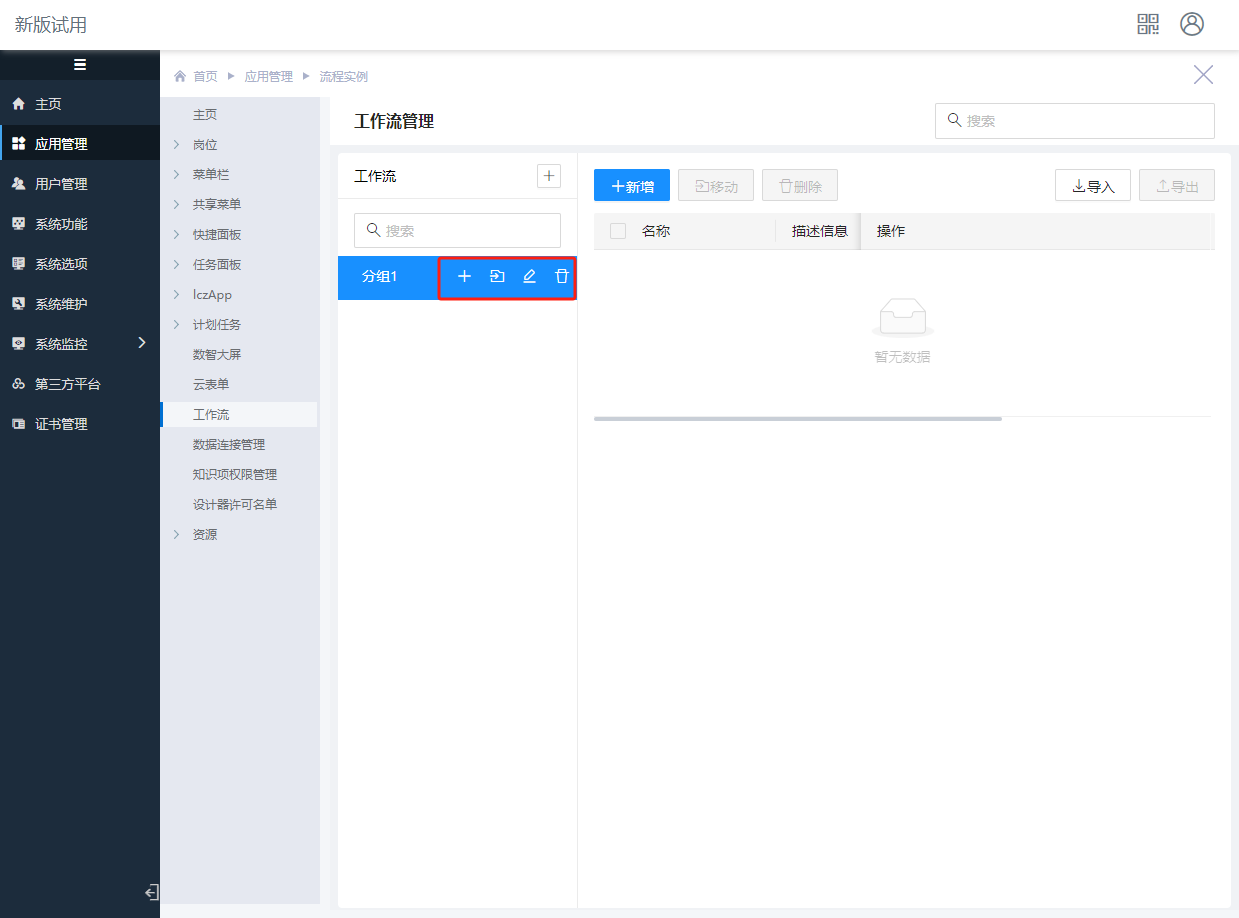This screenshot has height=918, width=1239.
Task: Expand the 菜单栏 tree node
Action: click(x=176, y=175)
